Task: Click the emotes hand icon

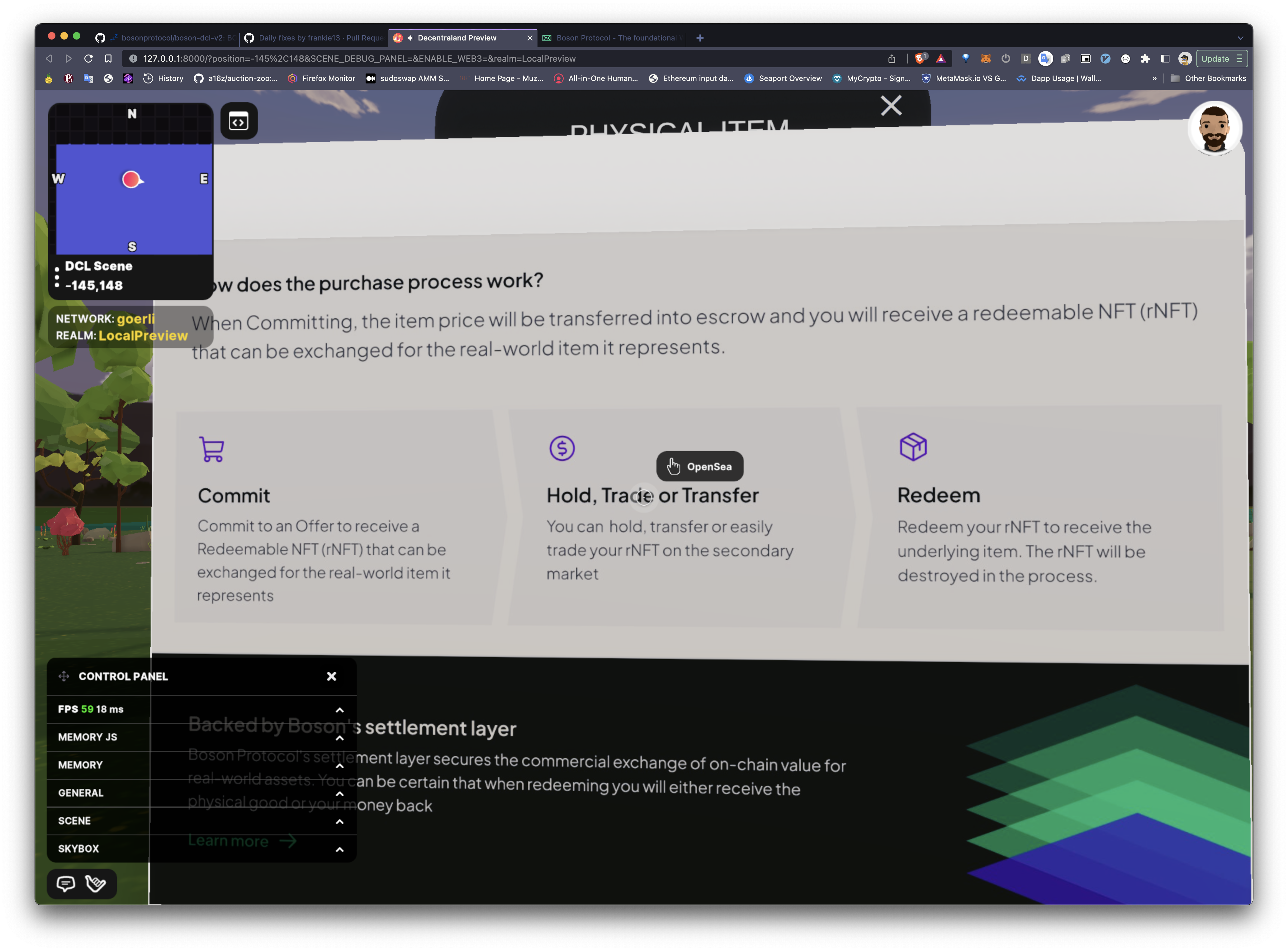Action: click(x=96, y=884)
